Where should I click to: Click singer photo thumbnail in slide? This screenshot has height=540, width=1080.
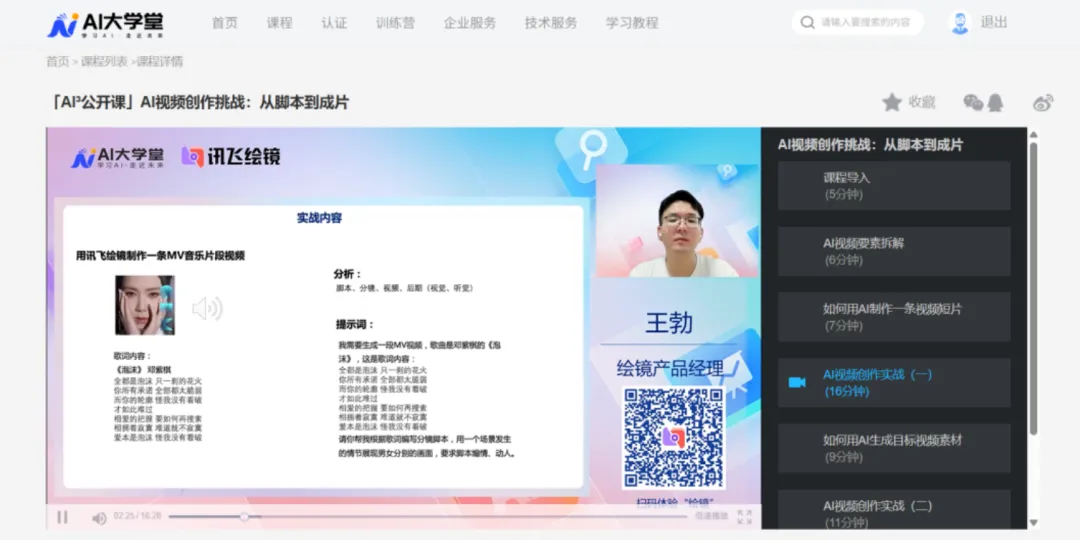[145, 305]
